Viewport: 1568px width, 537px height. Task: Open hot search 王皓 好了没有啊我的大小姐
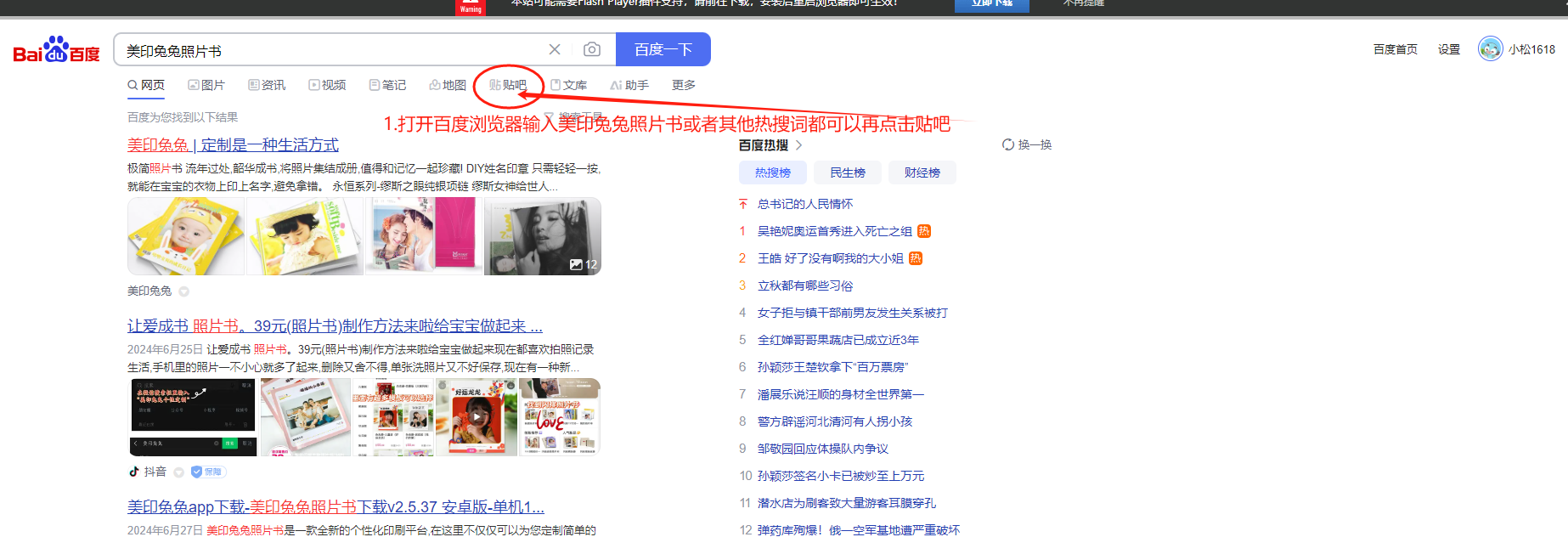pos(831,258)
